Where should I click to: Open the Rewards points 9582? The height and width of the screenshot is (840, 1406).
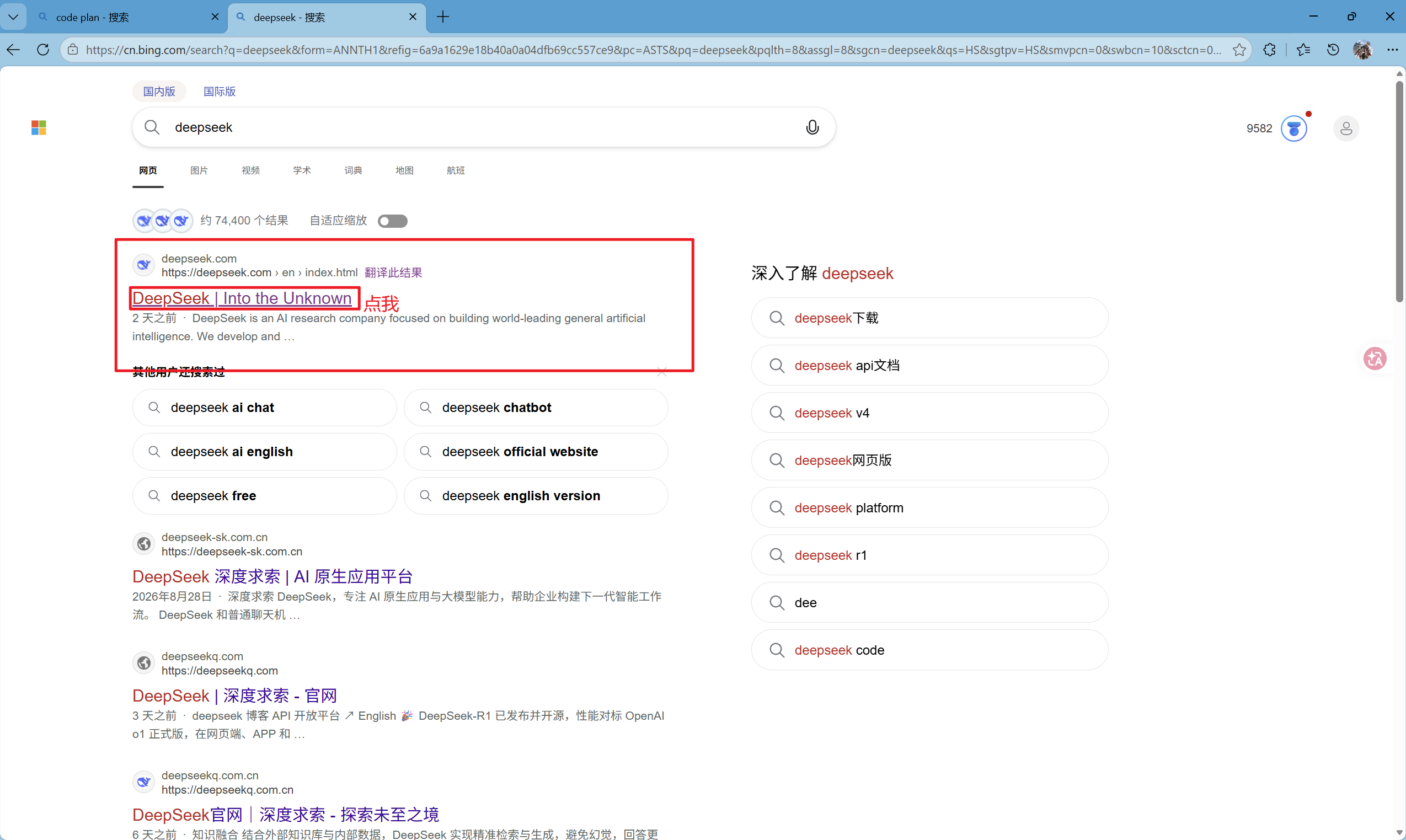pos(1259,129)
